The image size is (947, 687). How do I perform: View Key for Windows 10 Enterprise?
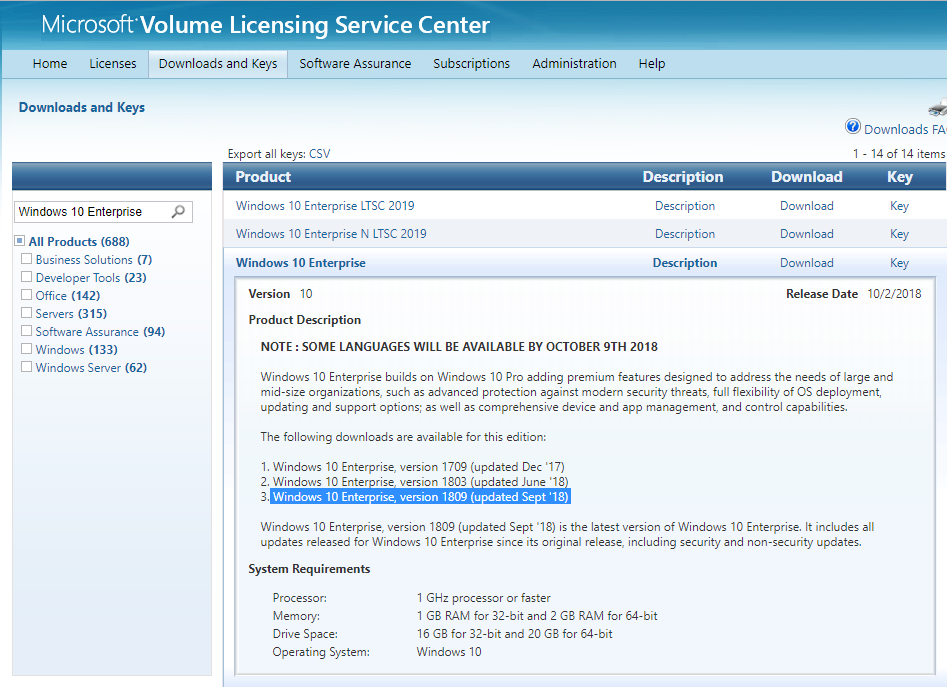pyautogui.click(x=899, y=263)
